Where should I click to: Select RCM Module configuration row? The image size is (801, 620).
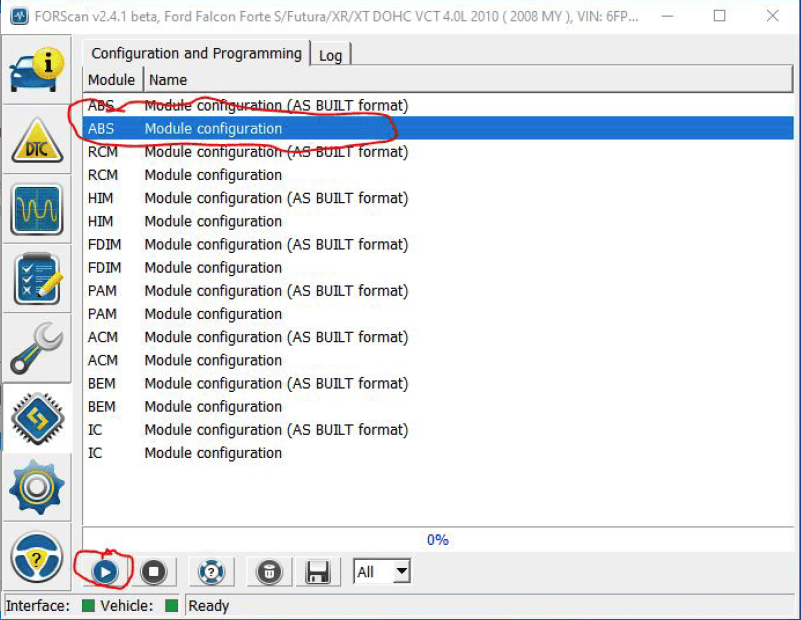click(438, 175)
